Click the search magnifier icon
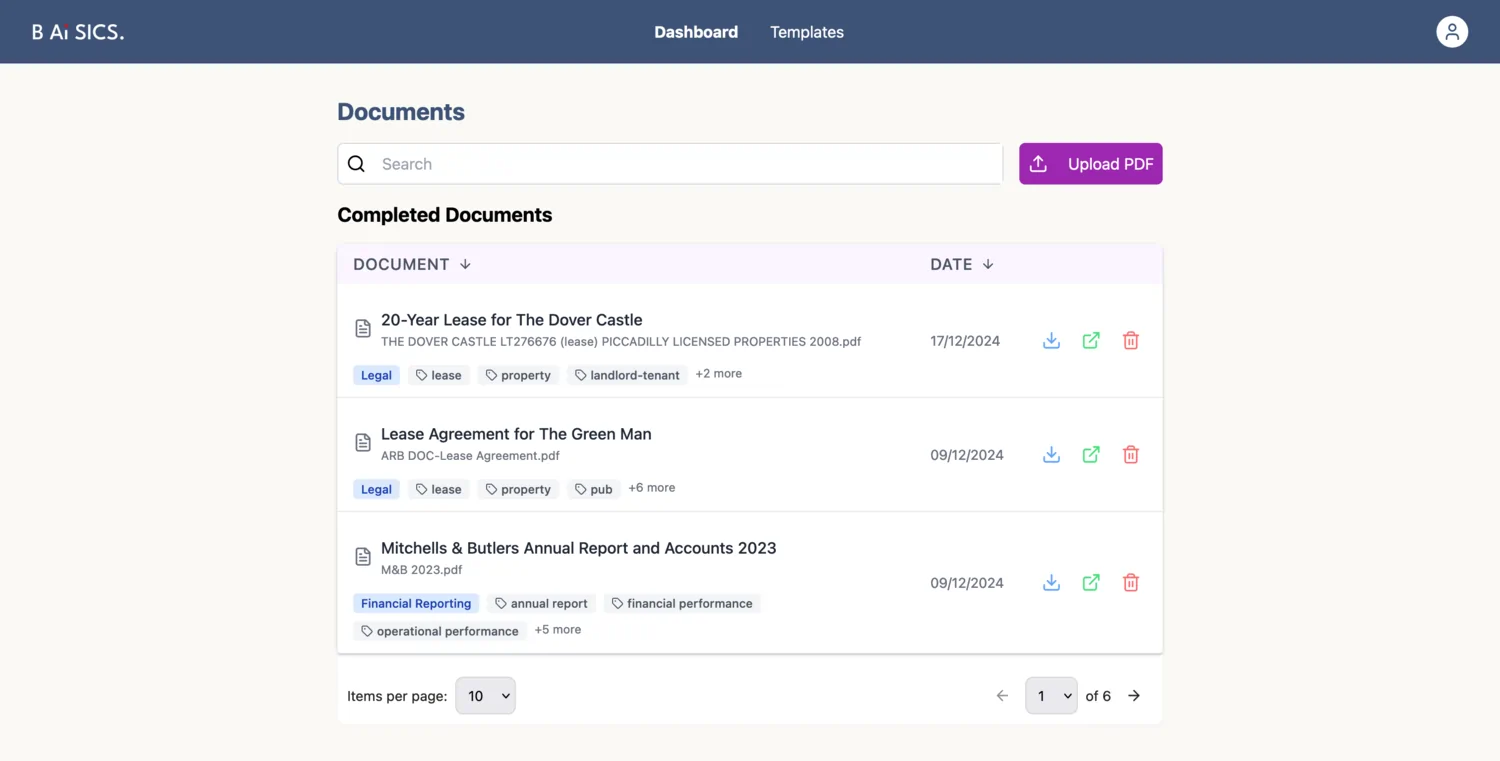The height and width of the screenshot is (761, 1500). point(356,163)
